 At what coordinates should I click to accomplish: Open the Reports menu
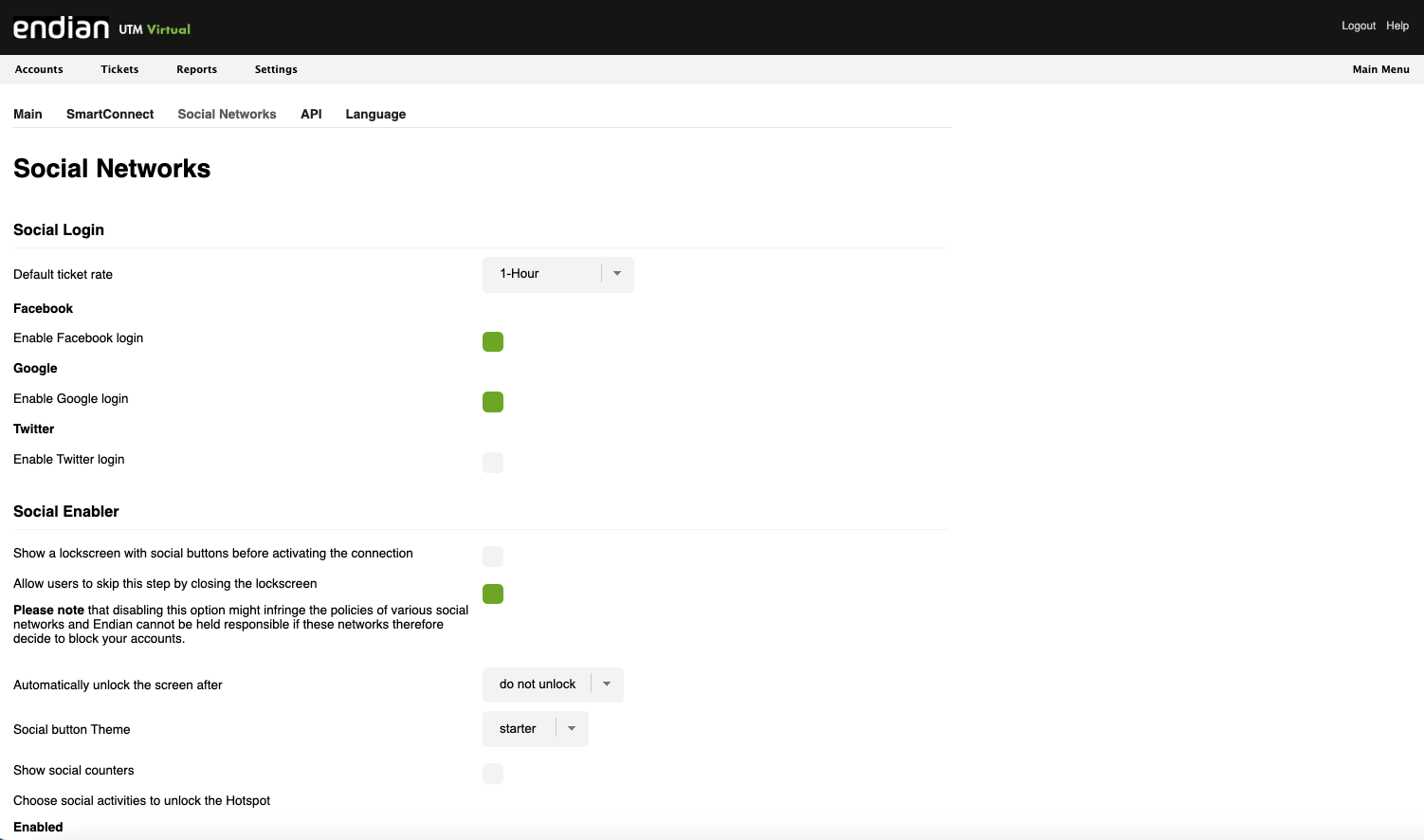pos(196,69)
